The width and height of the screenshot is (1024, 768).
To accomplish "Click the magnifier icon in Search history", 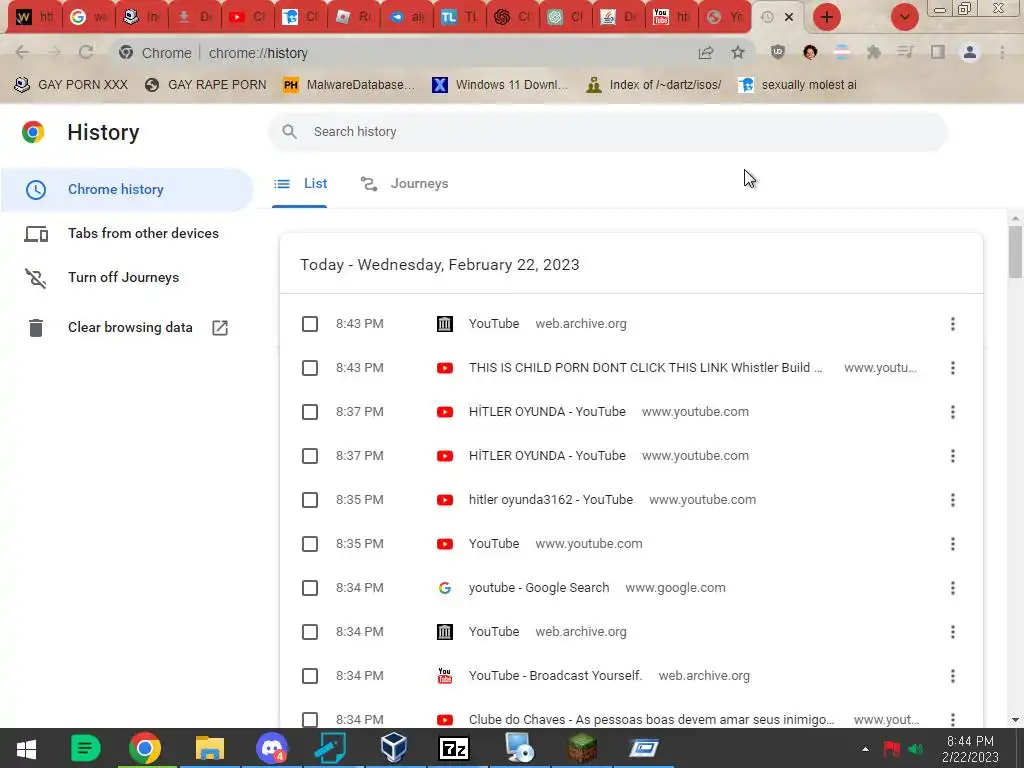I will (x=289, y=131).
